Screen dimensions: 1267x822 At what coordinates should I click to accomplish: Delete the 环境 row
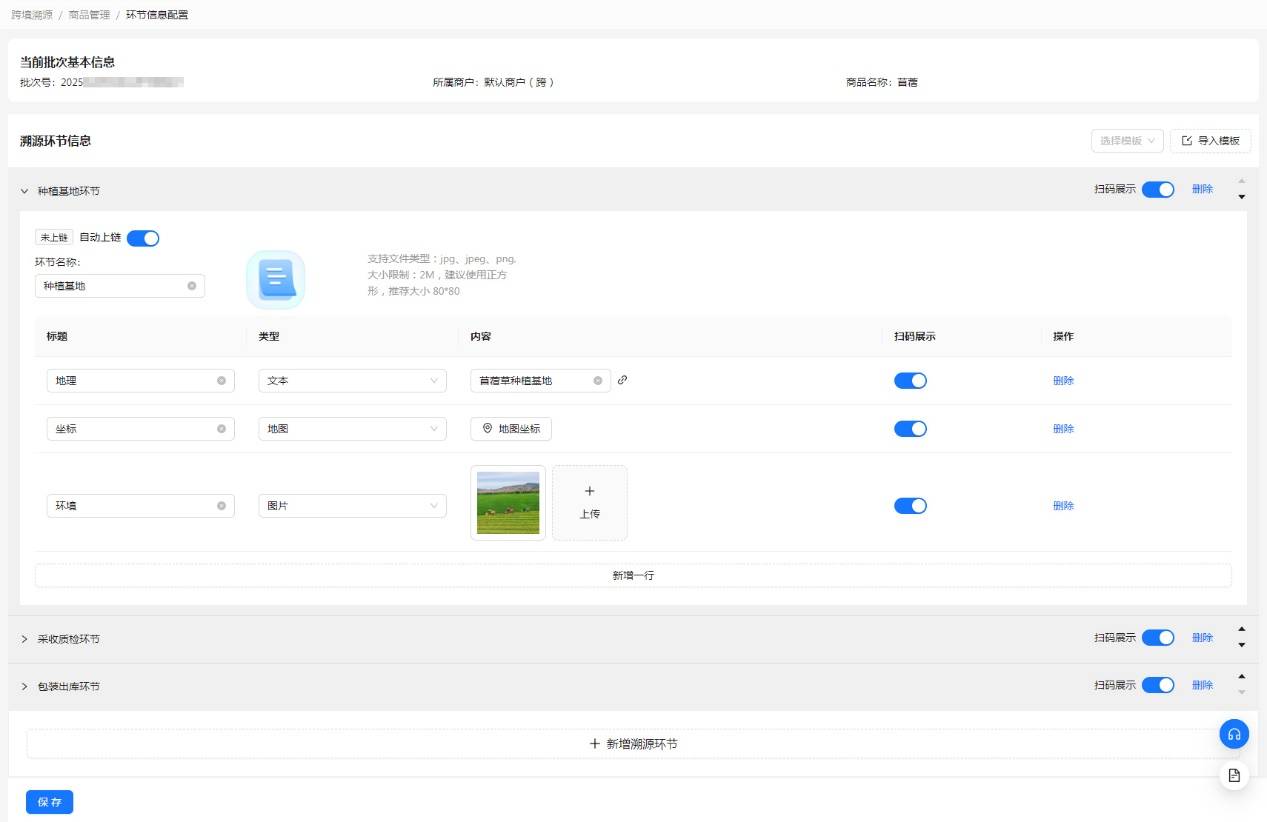[1063, 506]
